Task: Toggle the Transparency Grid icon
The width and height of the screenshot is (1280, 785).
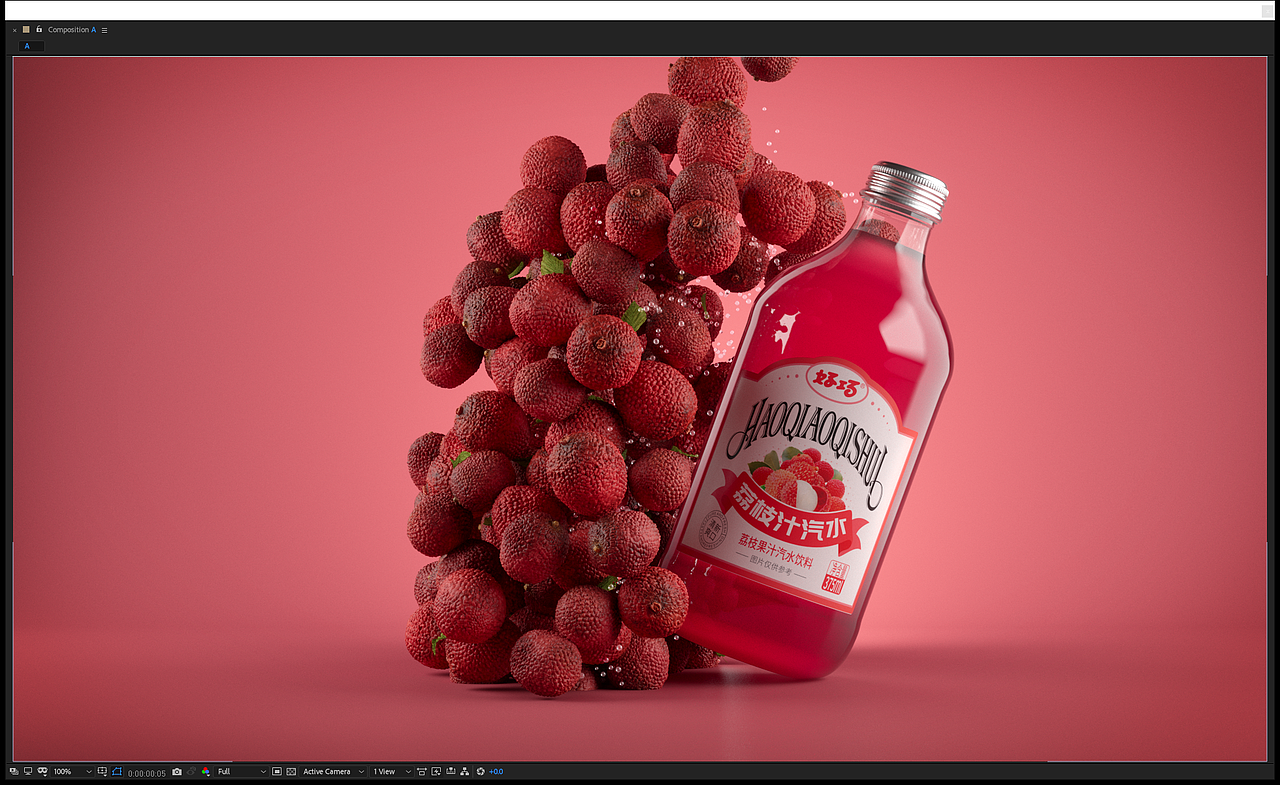Action: click(291, 772)
